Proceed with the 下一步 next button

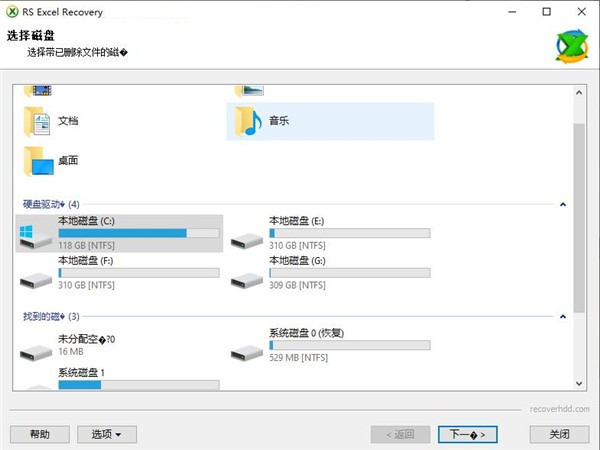click(468, 434)
